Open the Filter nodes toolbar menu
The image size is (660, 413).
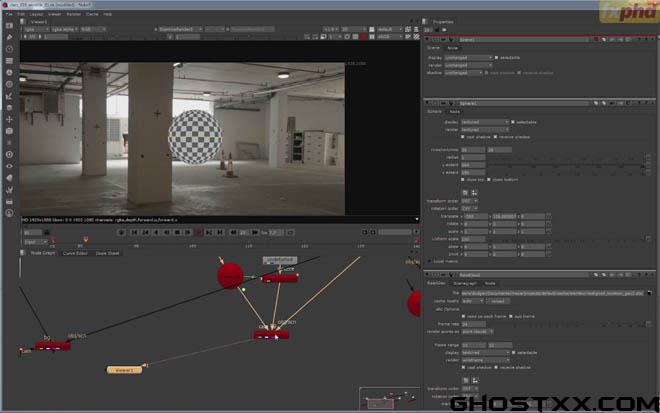(x=9, y=84)
